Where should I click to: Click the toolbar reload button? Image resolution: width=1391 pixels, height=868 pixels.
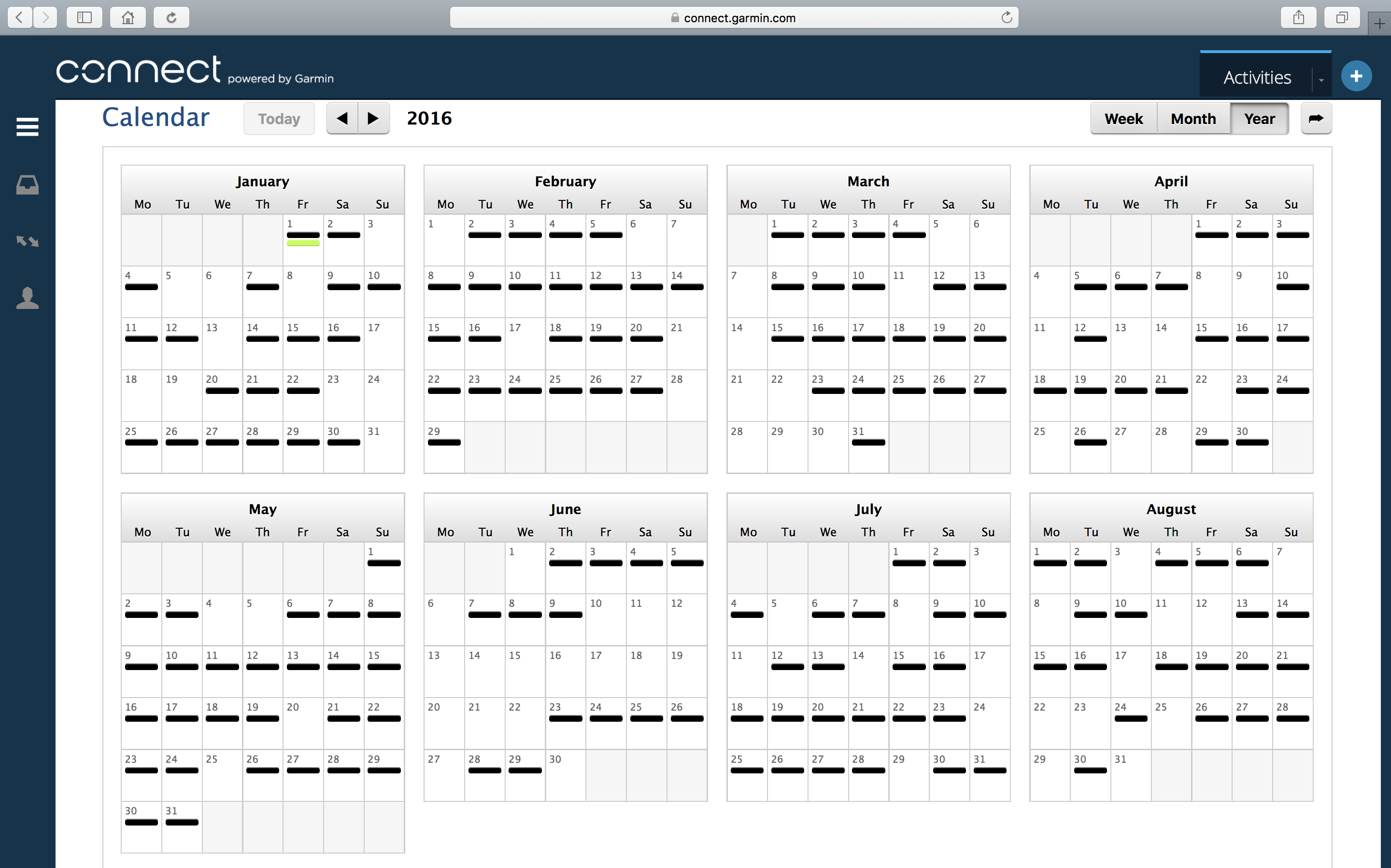click(171, 17)
